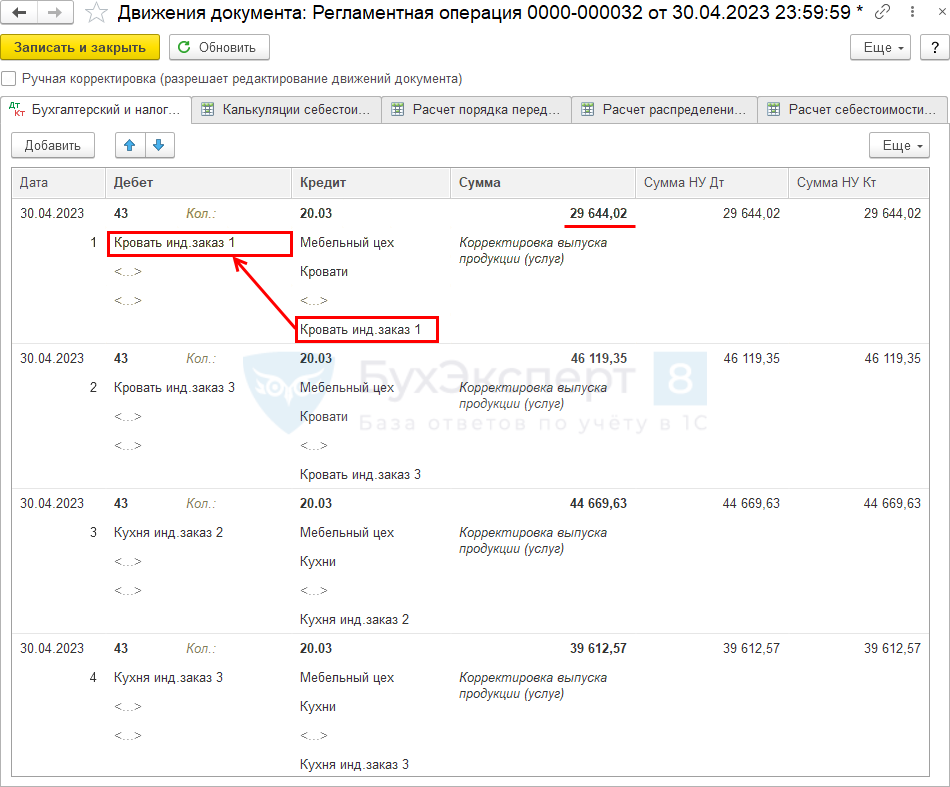Select debit cell Кухня инд.заказ 2

[x=168, y=533]
